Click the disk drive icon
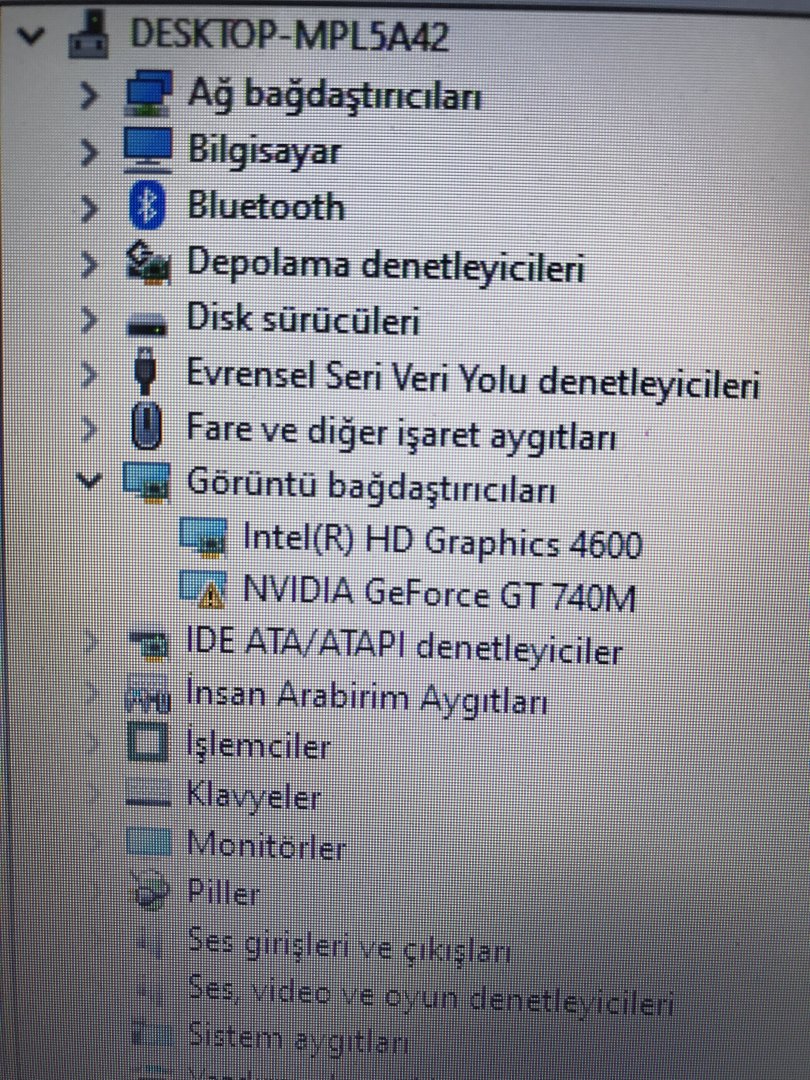Viewport: 810px width, 1080px height. tap(147, 323)
